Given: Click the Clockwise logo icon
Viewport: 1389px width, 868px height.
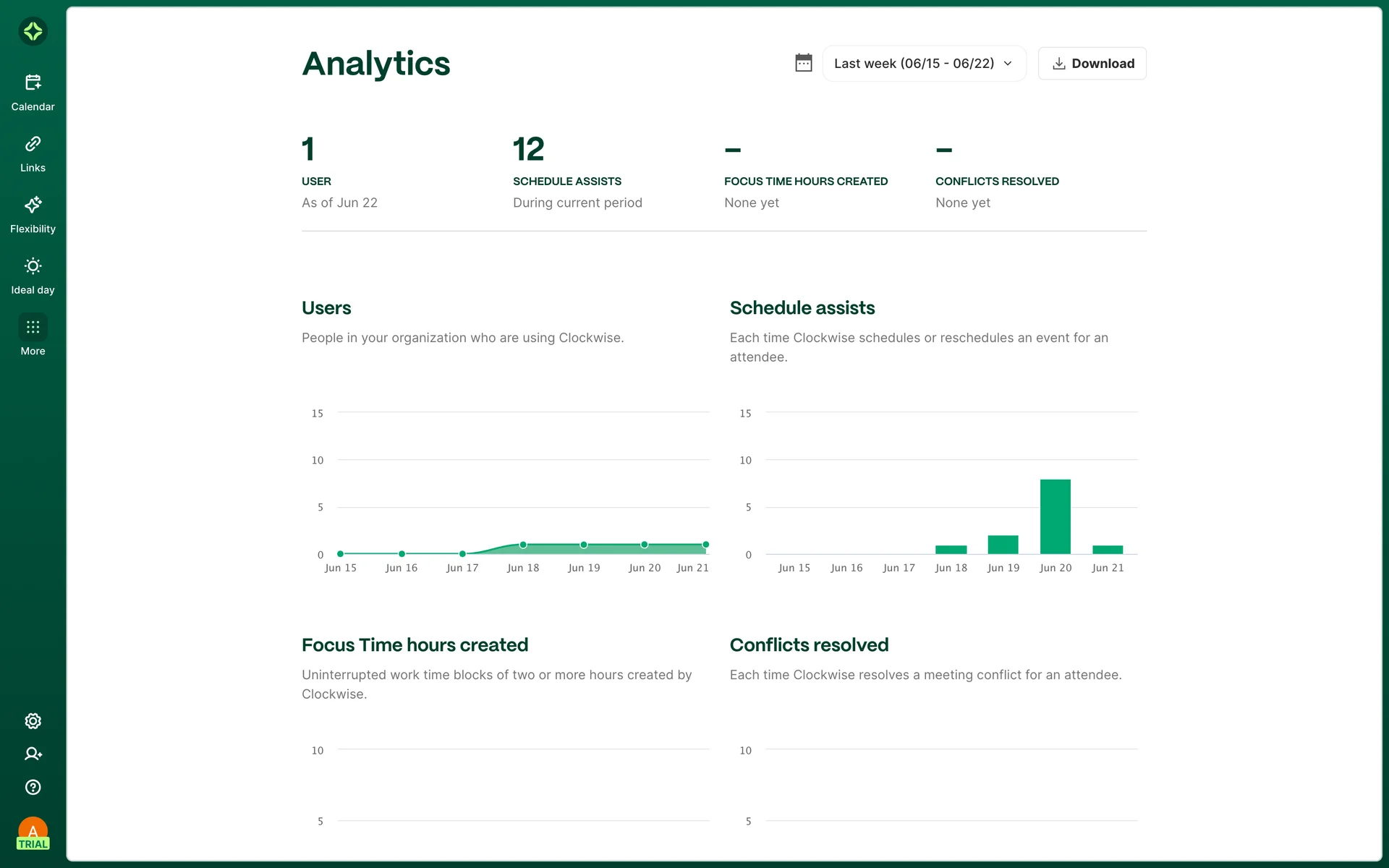Looking at the screenshot, I should (33, 31).
